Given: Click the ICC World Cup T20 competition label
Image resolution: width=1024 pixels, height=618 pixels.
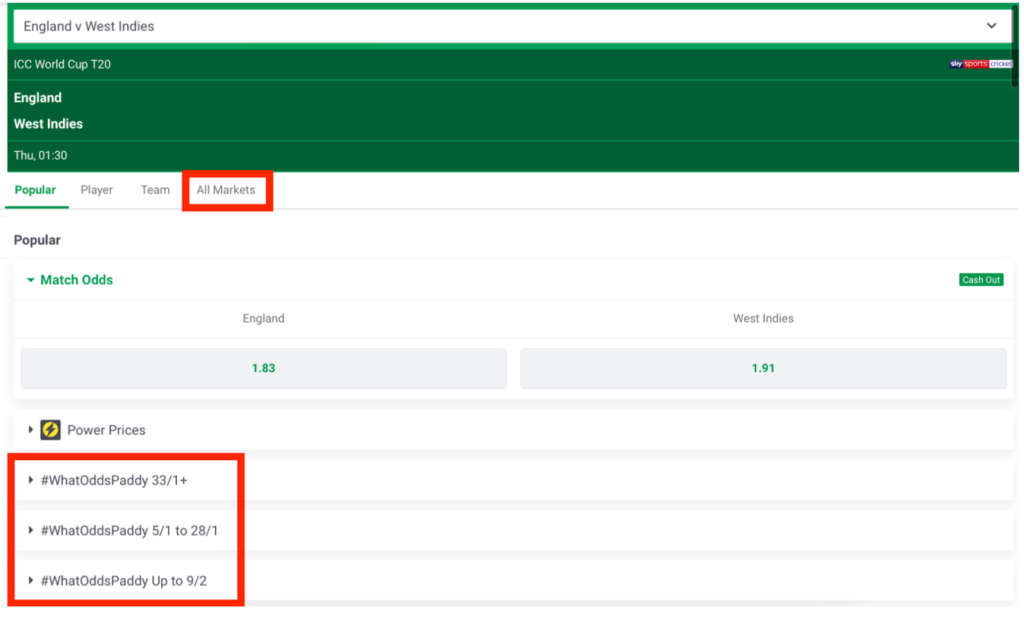Looking at the screenshot, I should tap(62, 64).
